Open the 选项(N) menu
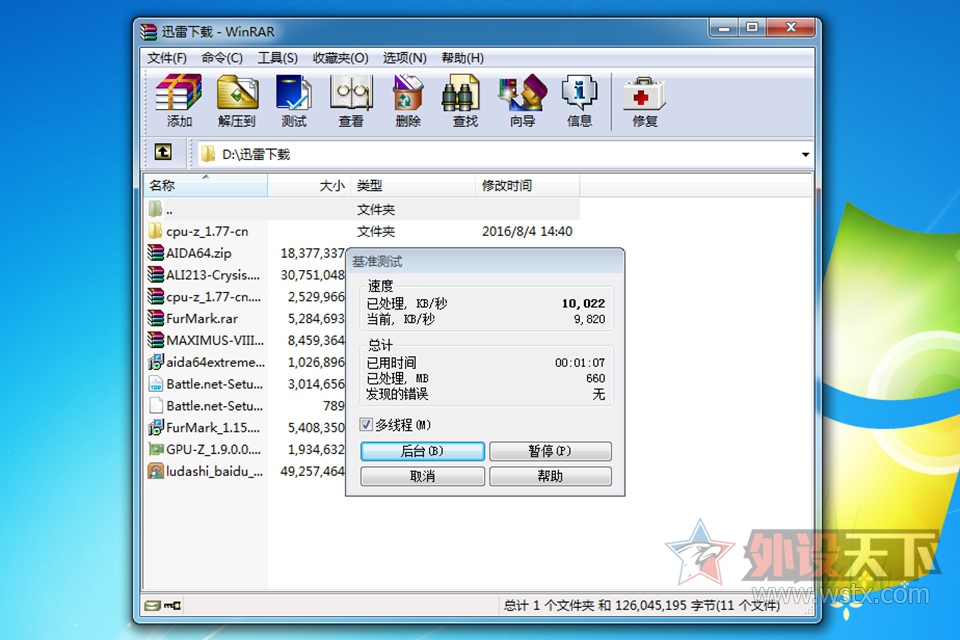Viewport: 960px width, 640px height. 405,58
